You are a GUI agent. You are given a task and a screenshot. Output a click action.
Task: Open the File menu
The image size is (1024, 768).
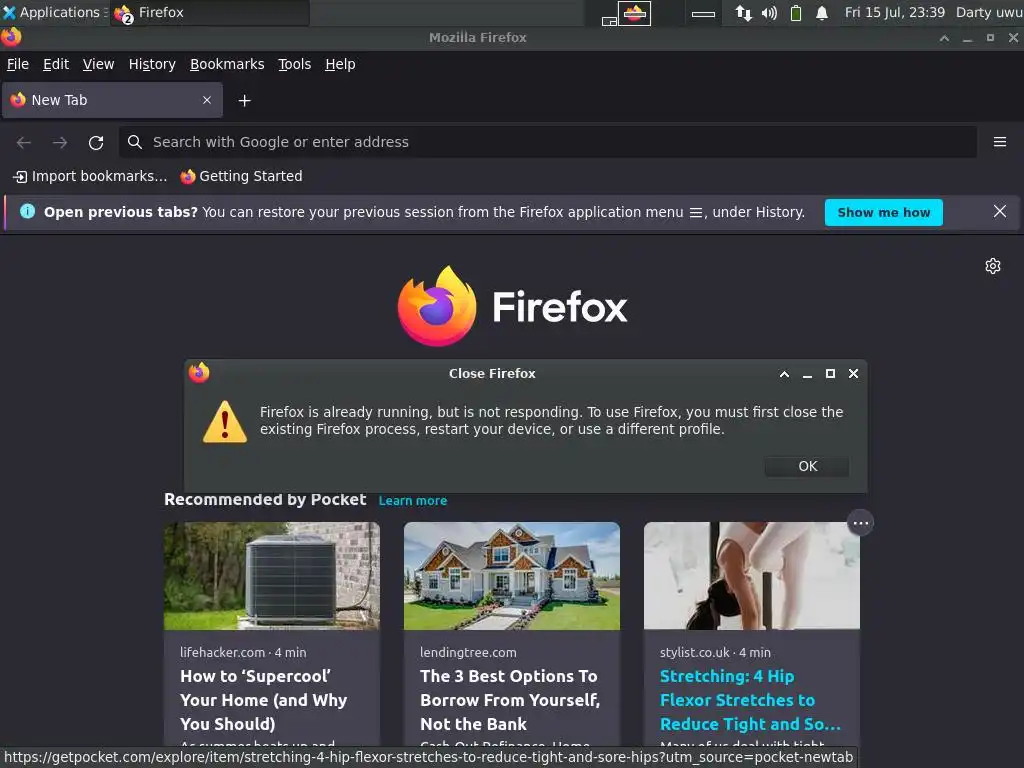pos(18,64)
